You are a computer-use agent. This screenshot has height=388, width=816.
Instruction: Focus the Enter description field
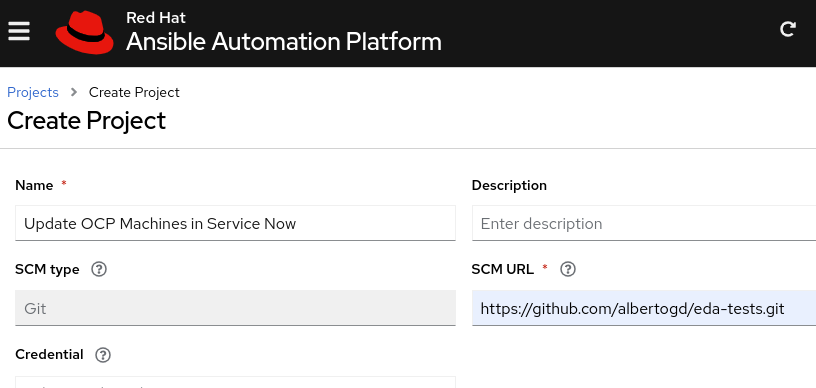click(644, 223)
